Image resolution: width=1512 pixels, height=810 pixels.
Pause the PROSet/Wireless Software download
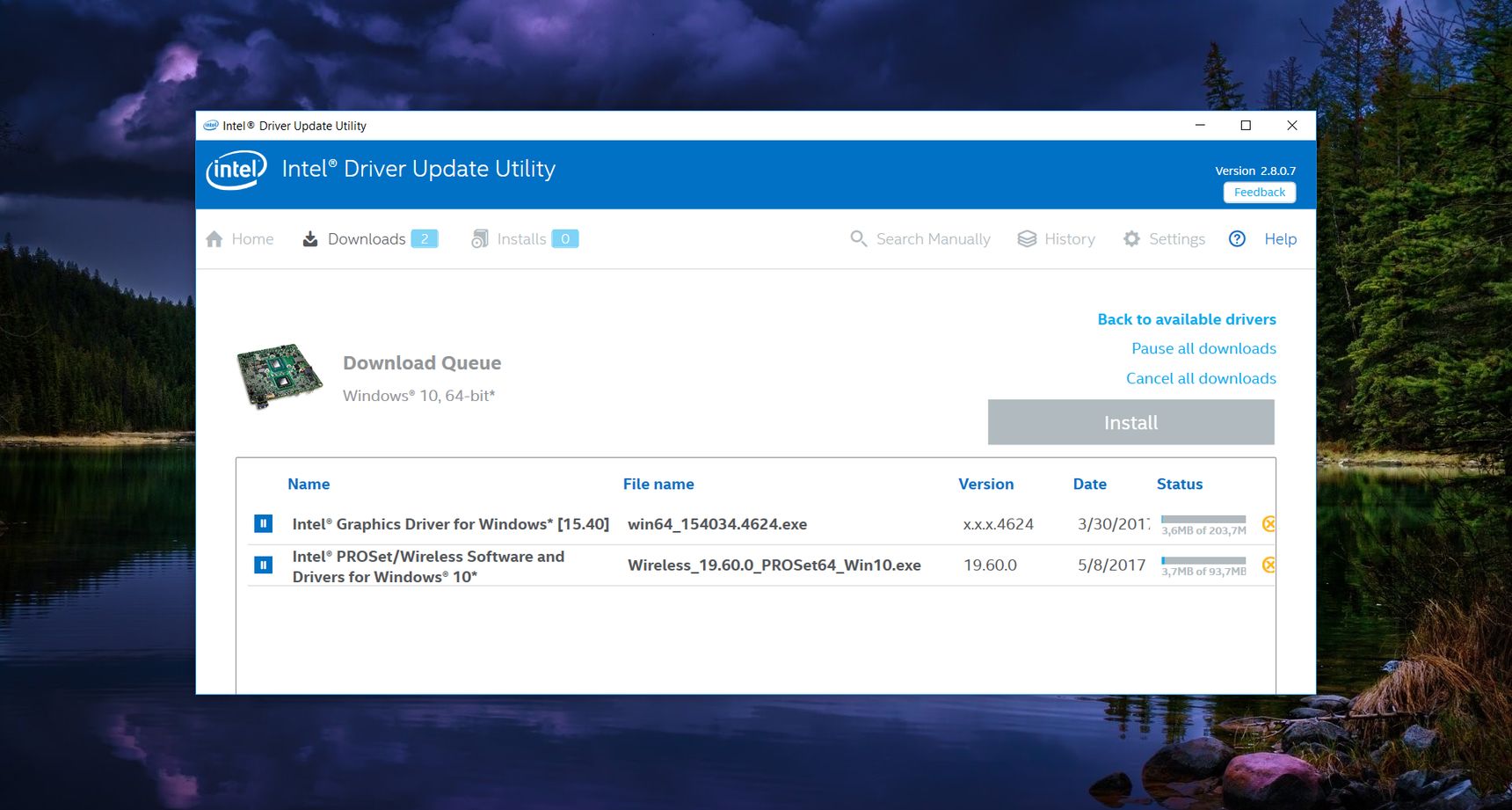tap(263, 565)
